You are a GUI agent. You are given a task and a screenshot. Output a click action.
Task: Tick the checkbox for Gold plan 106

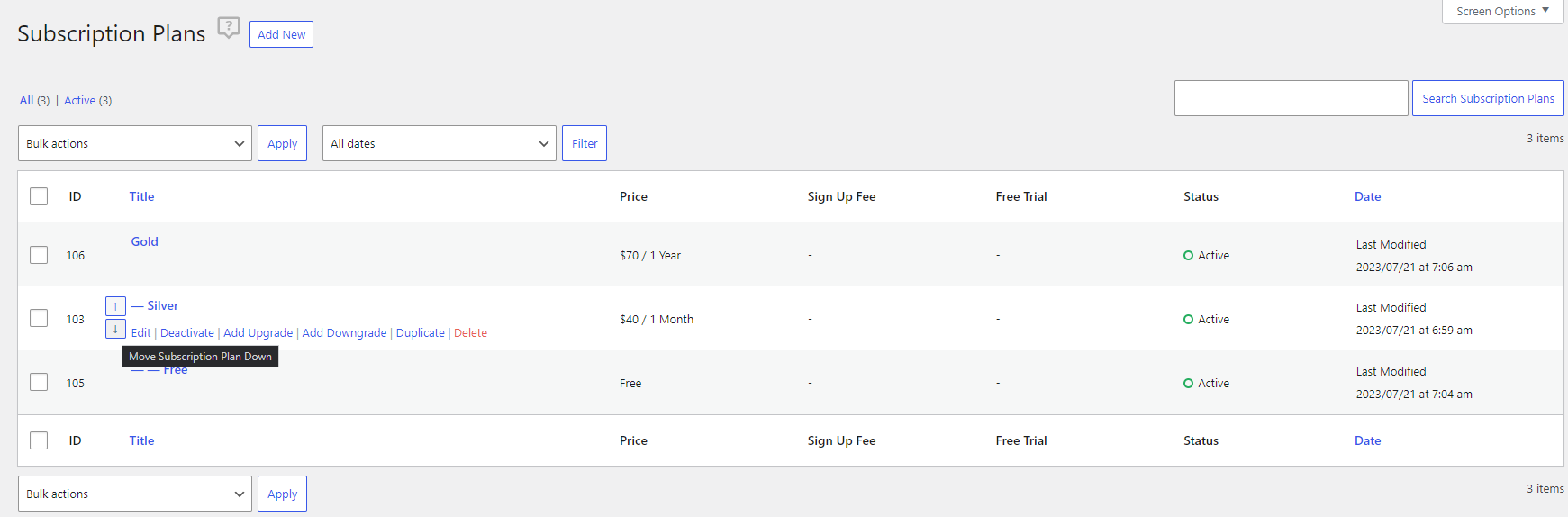coord(39,255)
